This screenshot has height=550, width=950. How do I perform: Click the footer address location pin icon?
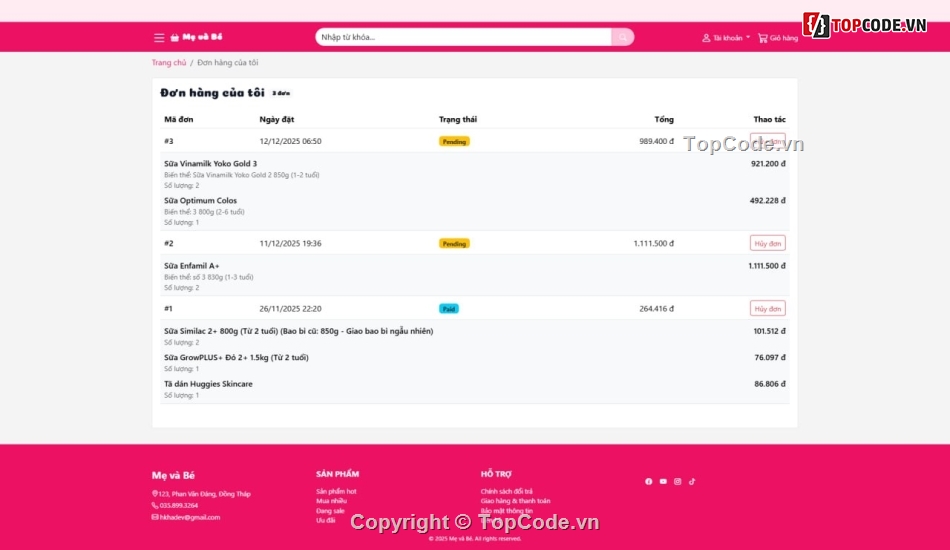click(x=154, y=494)
